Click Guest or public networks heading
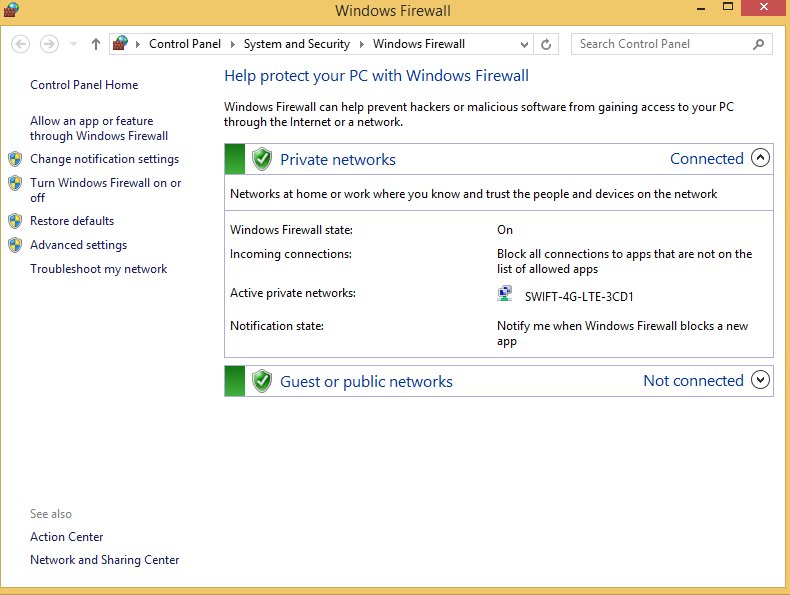 pos(366,382)
